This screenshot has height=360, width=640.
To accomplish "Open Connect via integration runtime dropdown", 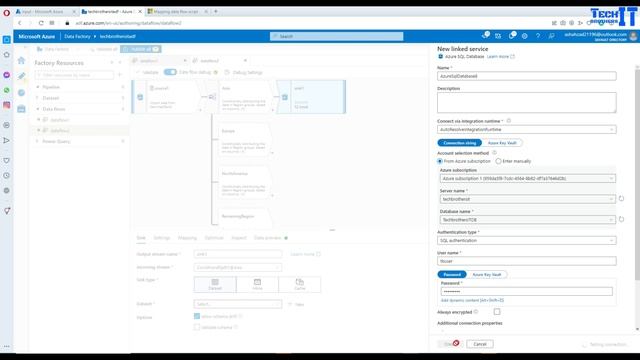I will point(527,129).
